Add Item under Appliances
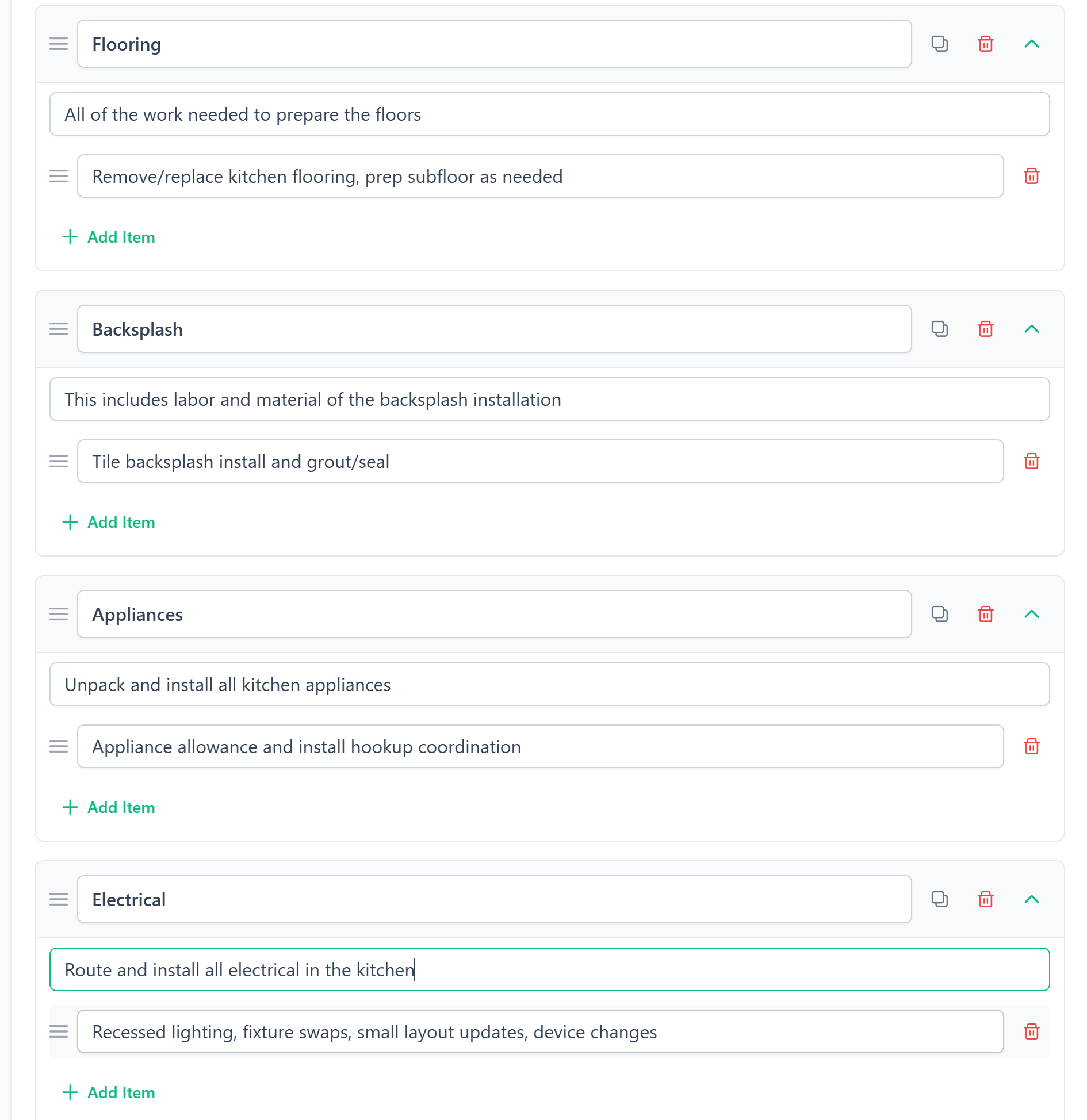1087x1120 pixels. click(109, 807)
